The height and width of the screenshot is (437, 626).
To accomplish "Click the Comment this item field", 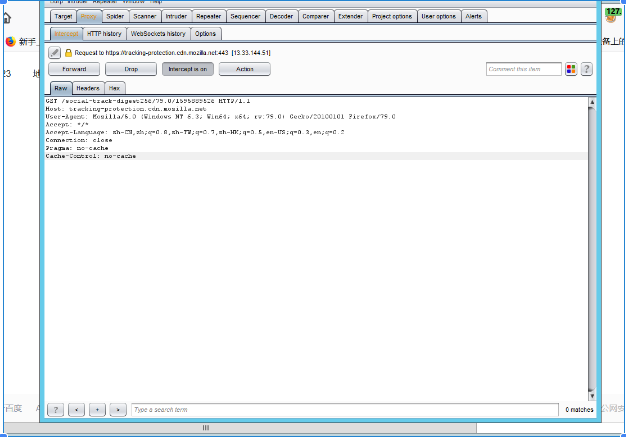I will (x=523, y=69).
